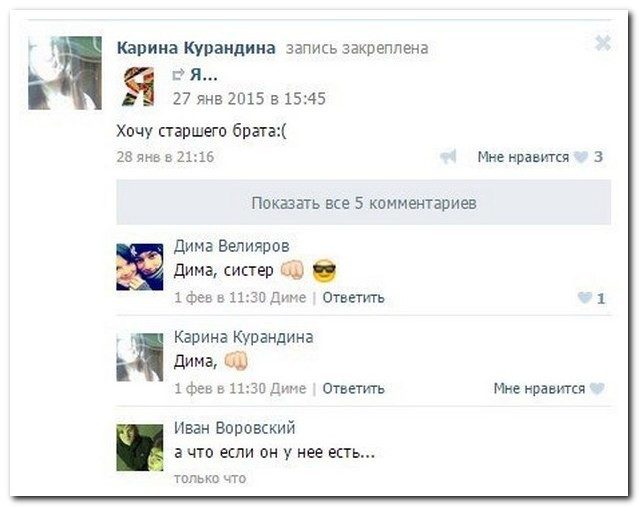The height and width of the screenshot is (507, 639).
Task: Click Ответить under Карина's Дима comment
Action: click(353, 388)
